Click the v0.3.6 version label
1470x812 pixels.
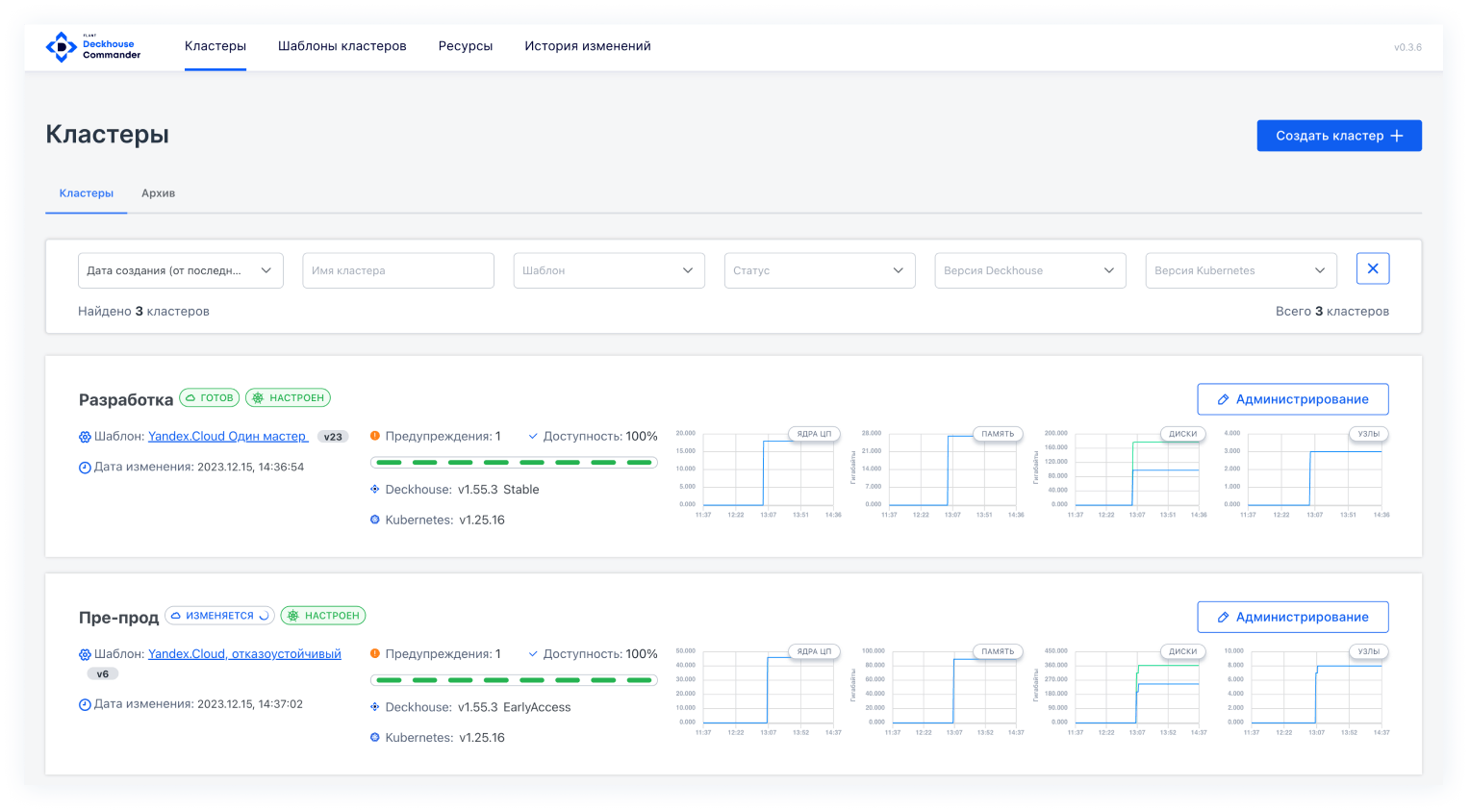tap(1407, 47)
